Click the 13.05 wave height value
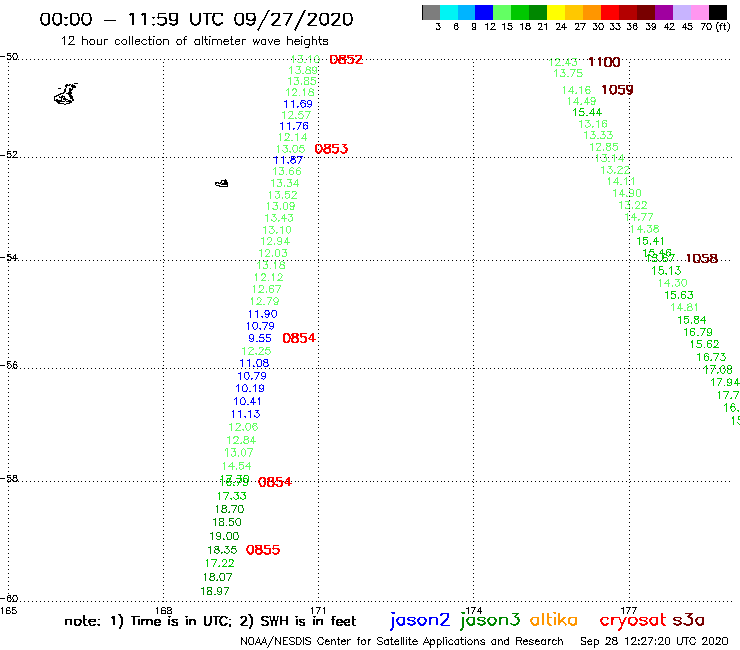Screen dimensions: 740x650 [x=291, y=149]
